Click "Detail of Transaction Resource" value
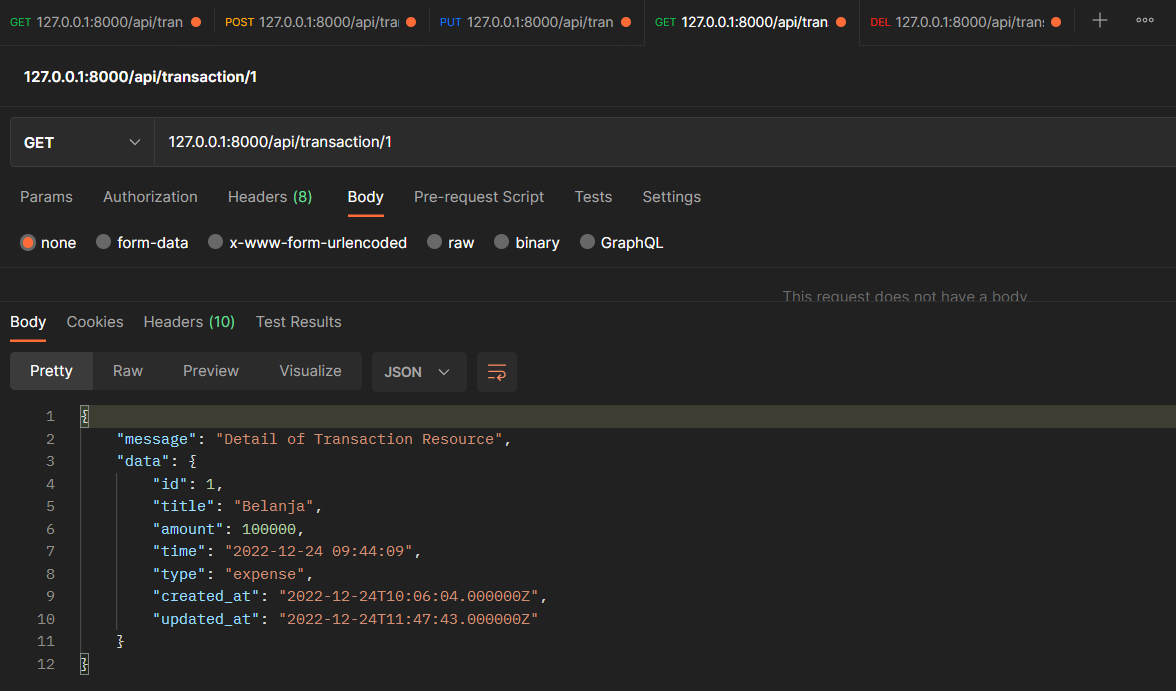The width and height of the screenshot is (1176, 691). 359,439
